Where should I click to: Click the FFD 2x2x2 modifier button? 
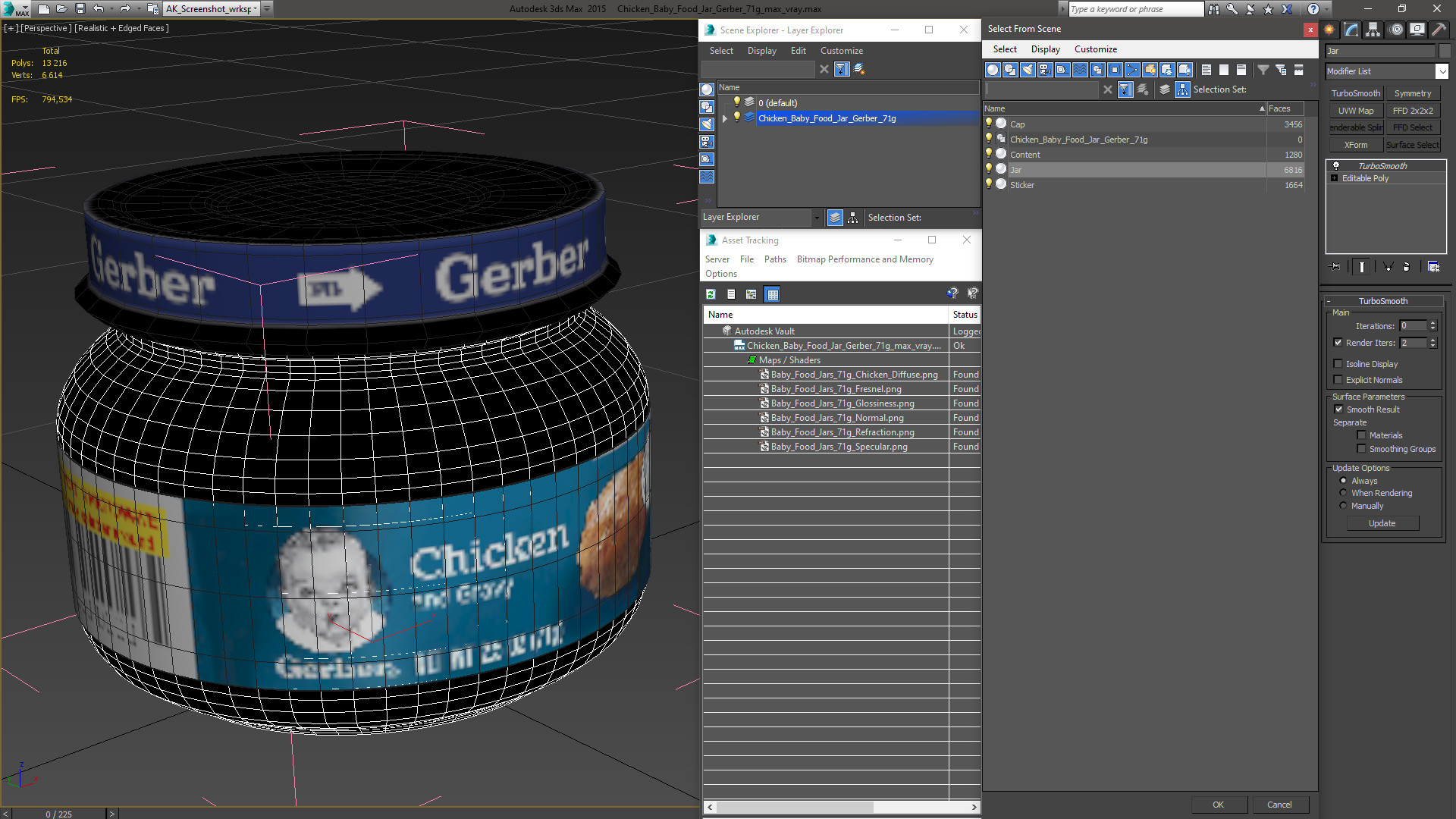[x=1412, y=111]
